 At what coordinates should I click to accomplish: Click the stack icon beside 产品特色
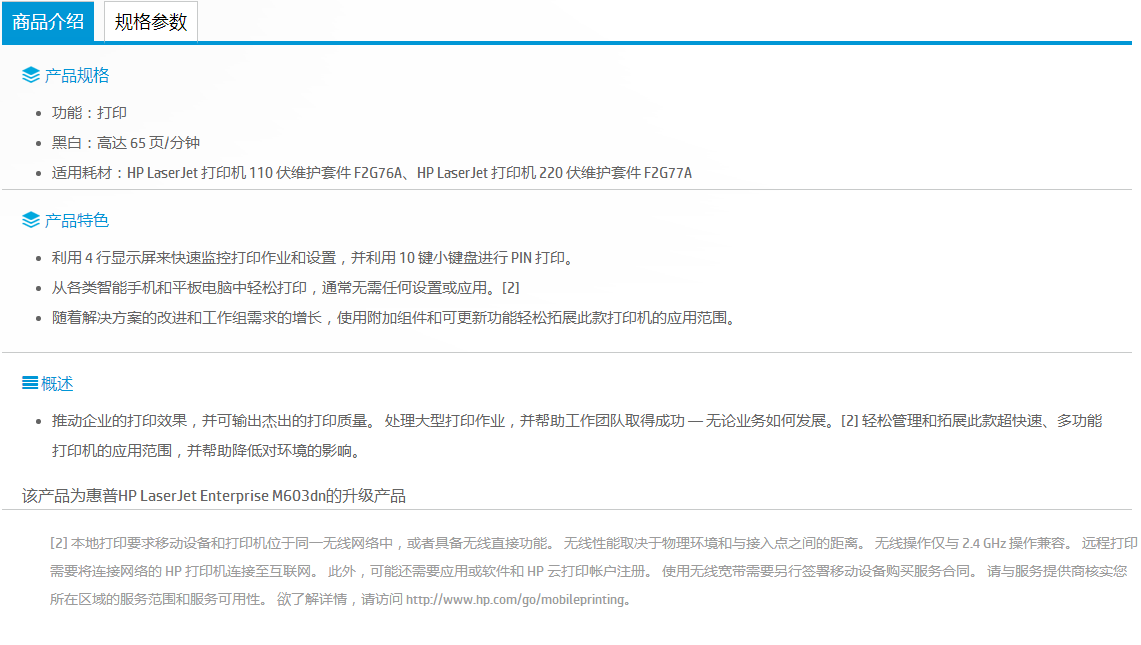coord(31,220)
